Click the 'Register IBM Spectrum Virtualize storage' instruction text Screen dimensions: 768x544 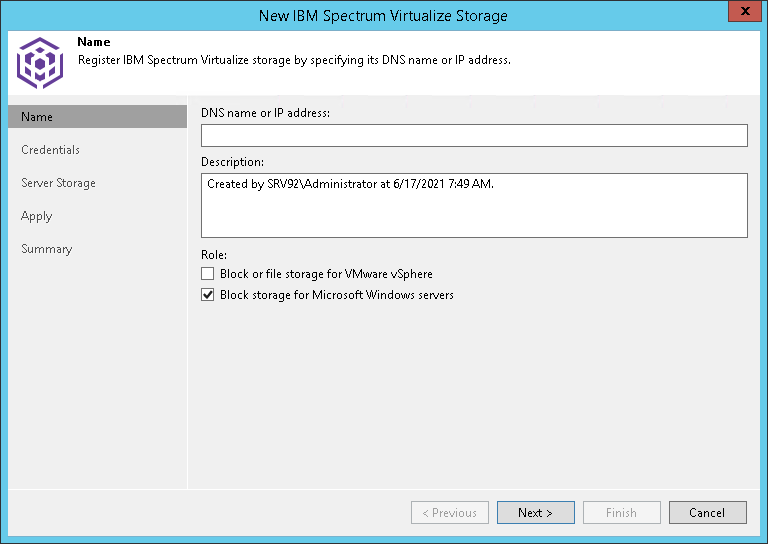[294, 60]
